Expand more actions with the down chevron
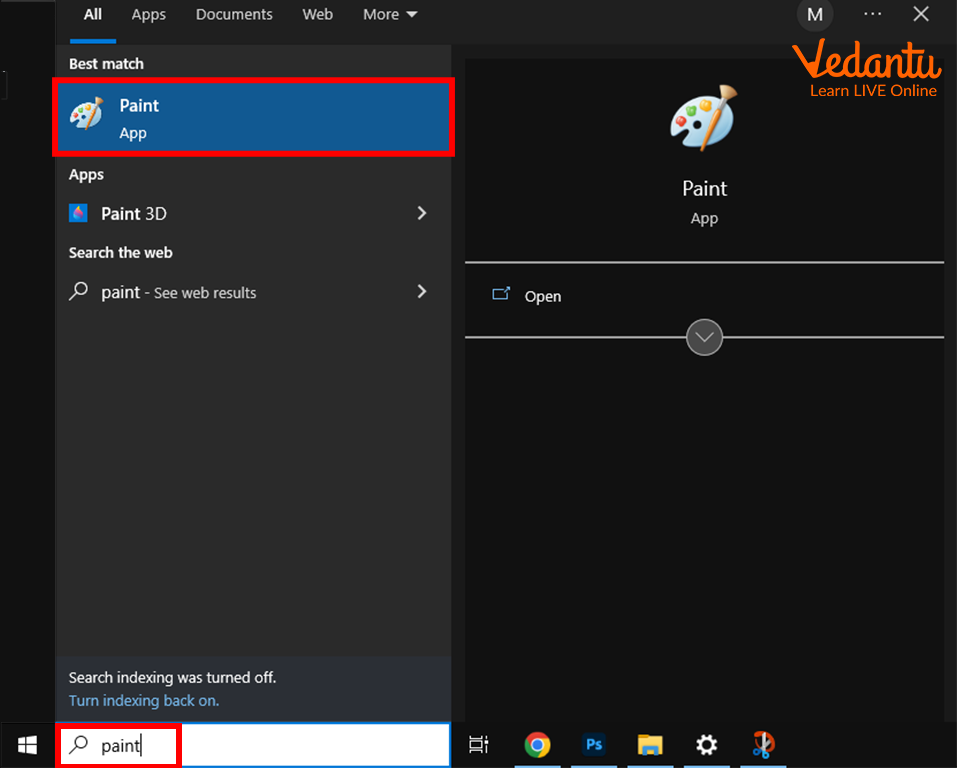This screenshot has width=957, height=768. tap(704, 338)
